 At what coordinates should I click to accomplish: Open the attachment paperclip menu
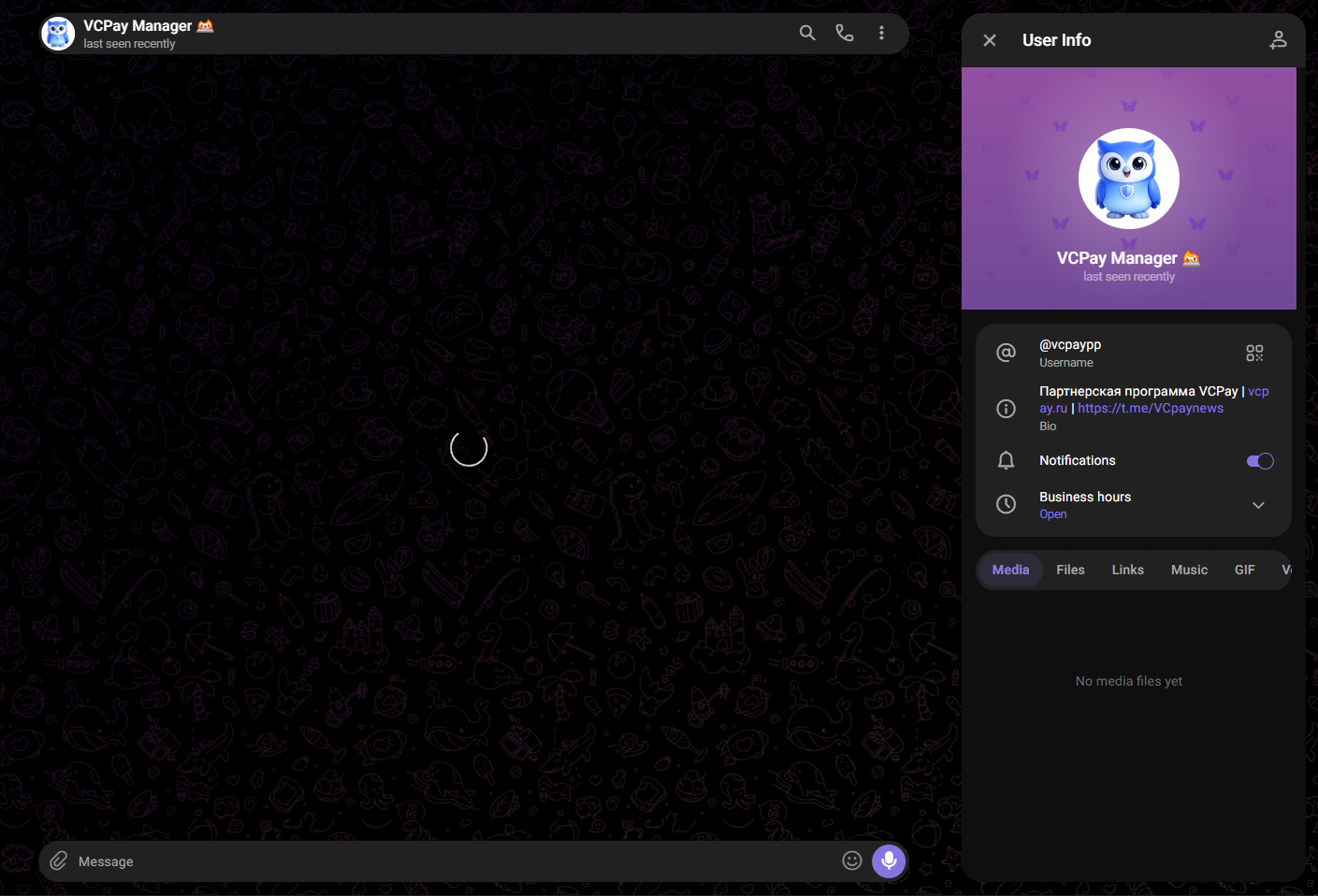click(59, 860)
